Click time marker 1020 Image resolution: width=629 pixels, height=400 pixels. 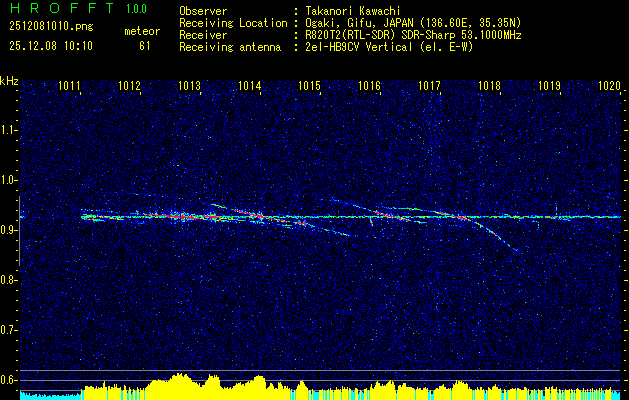click(x=609, y=85)
